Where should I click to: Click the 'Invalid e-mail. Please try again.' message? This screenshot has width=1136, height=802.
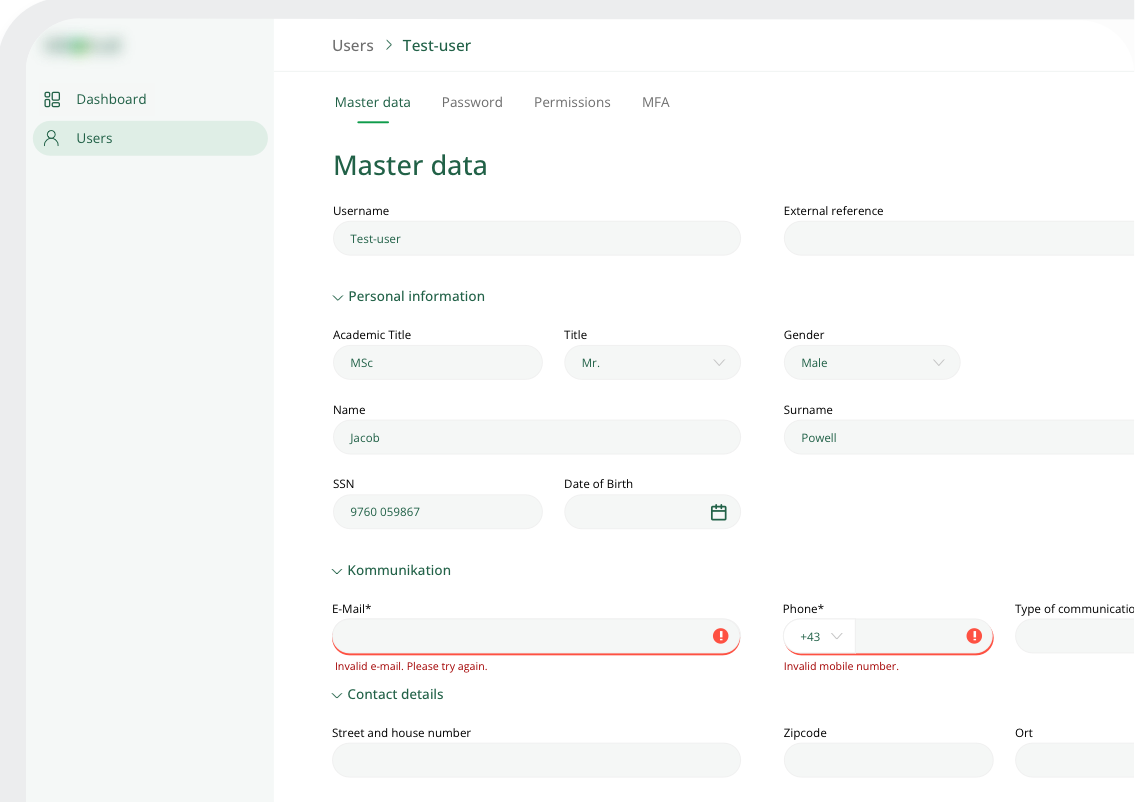point(411,666)
